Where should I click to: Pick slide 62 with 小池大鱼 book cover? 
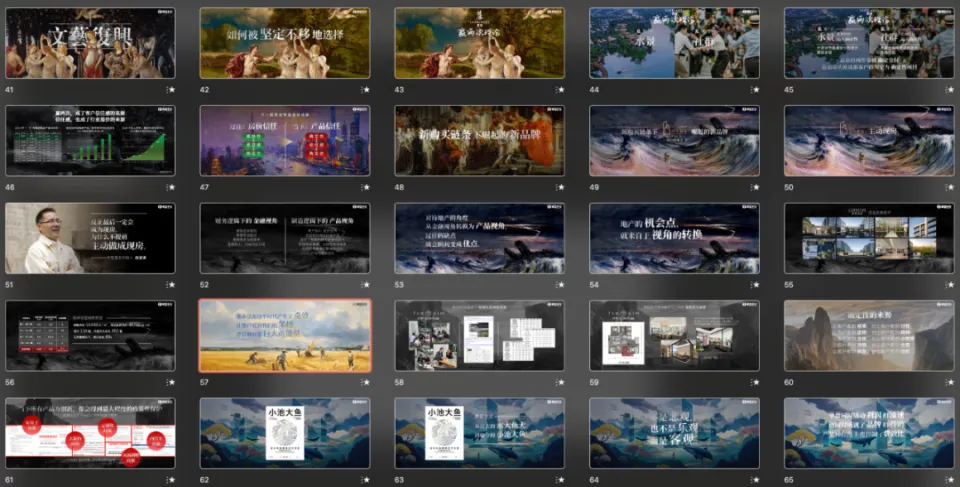click(285, 433)
